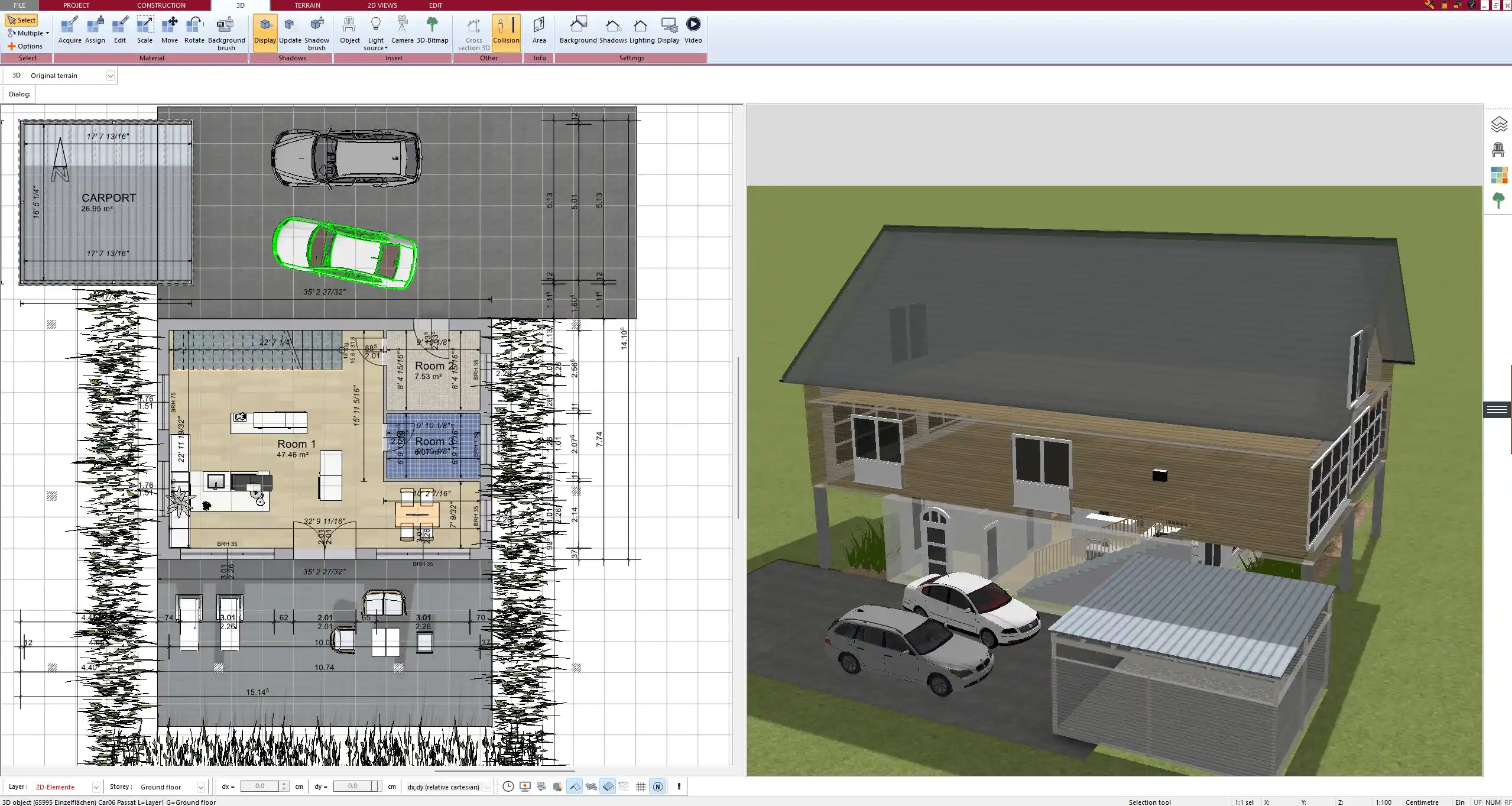Open Background settings
Screen dimensions: 1512x806
[x=578, y=30]
